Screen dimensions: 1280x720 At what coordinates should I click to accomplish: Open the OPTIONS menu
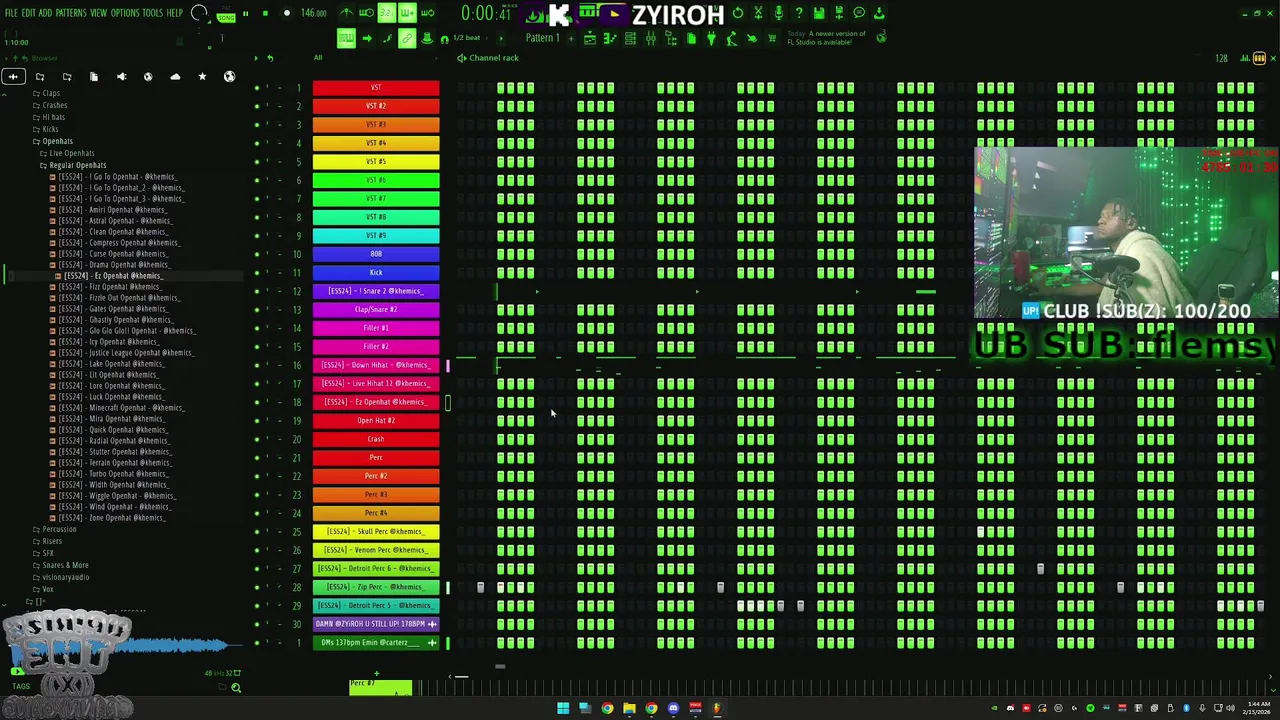[x=125, y=13]
